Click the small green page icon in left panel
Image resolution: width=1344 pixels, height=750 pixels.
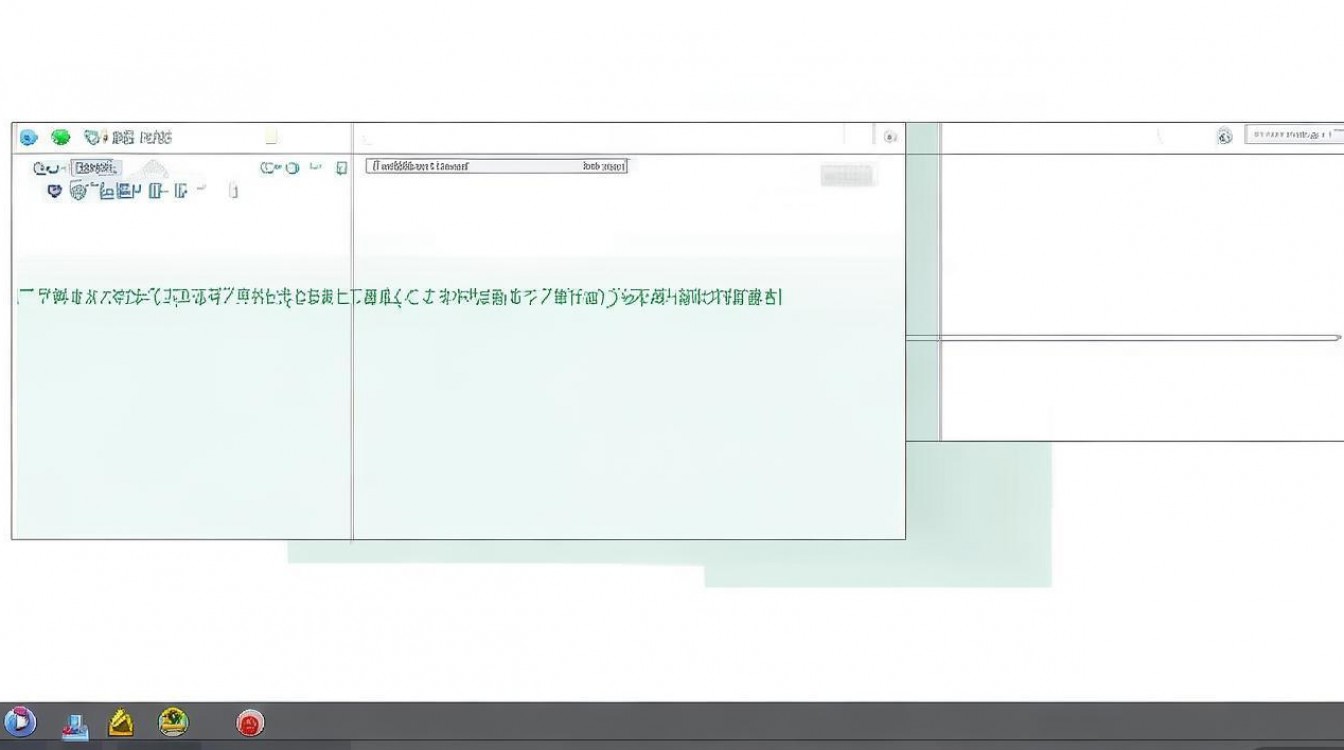pos(341,168)
